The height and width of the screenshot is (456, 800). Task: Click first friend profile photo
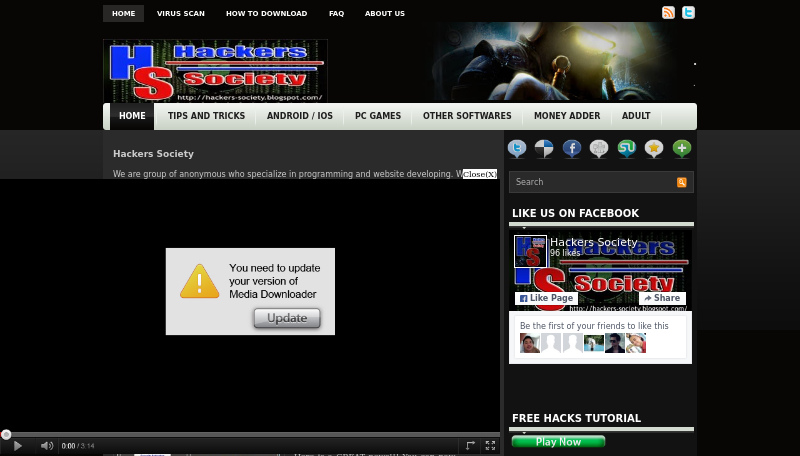530,343
